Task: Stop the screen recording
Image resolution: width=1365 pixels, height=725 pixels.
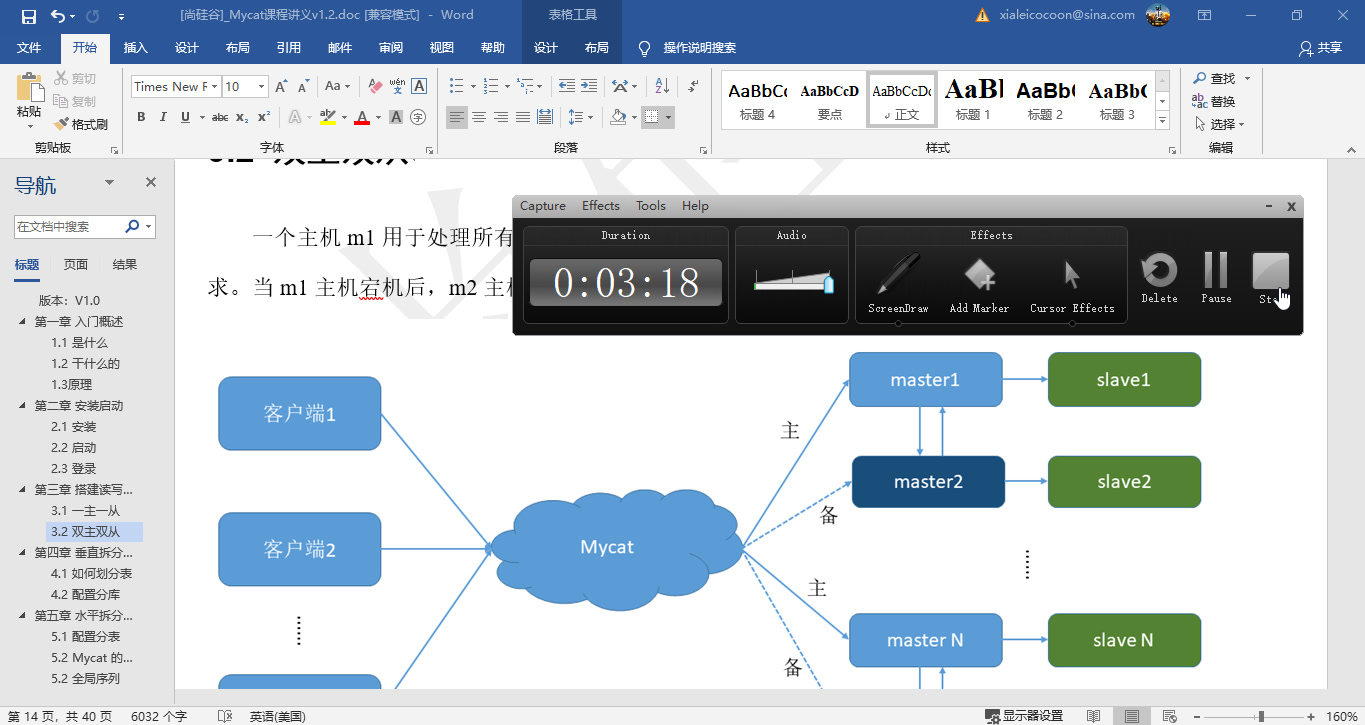Action: 1271,276
